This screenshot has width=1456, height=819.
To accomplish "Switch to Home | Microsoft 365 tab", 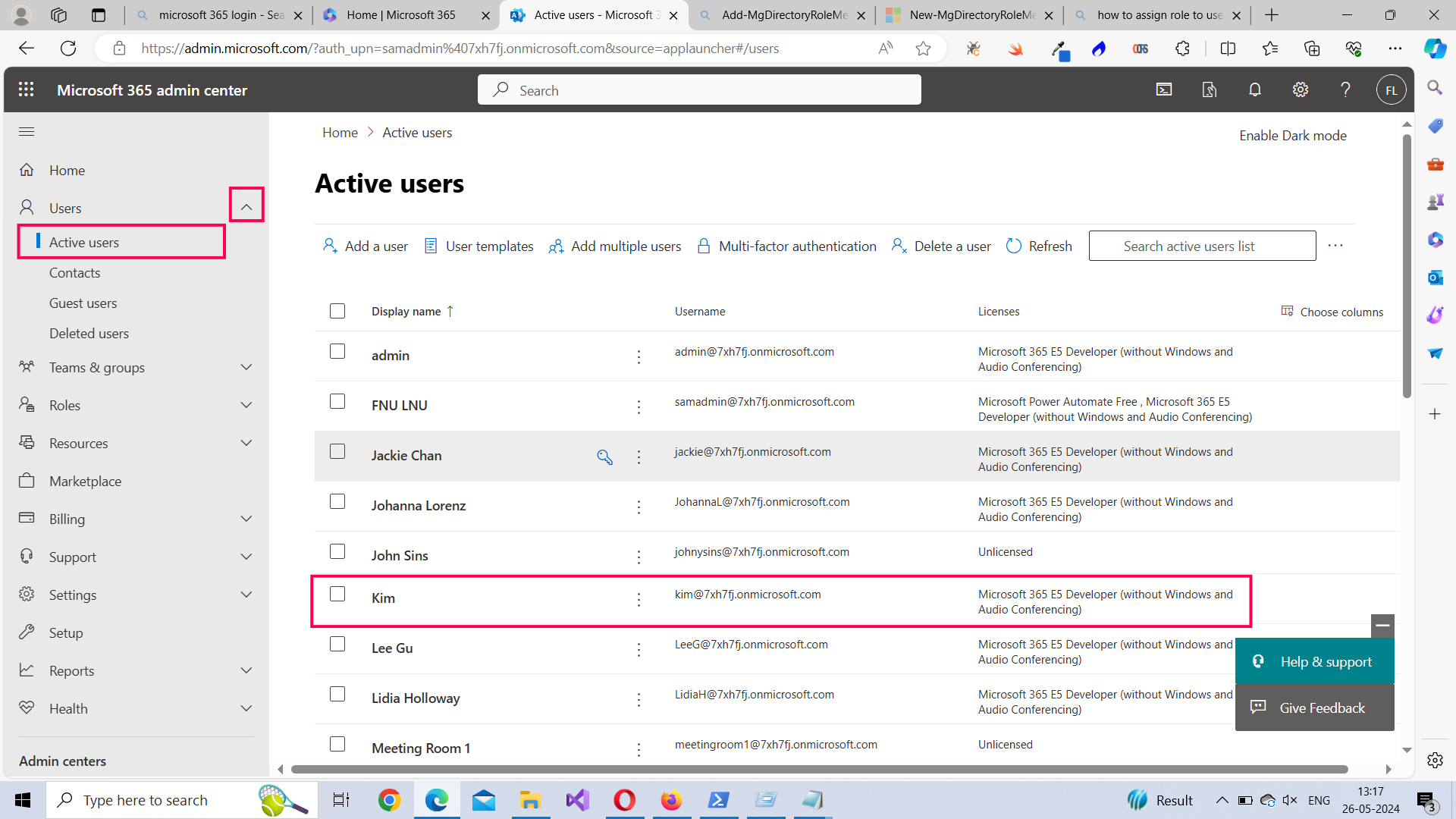I will pos(400,15).
